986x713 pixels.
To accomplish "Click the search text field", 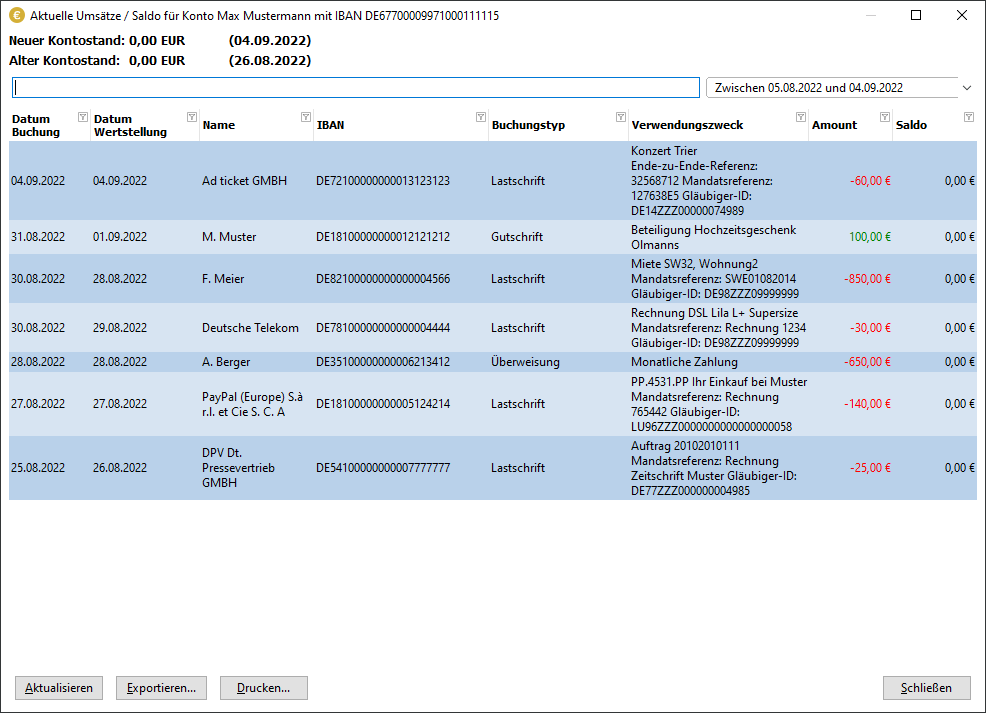I will 355,88.
